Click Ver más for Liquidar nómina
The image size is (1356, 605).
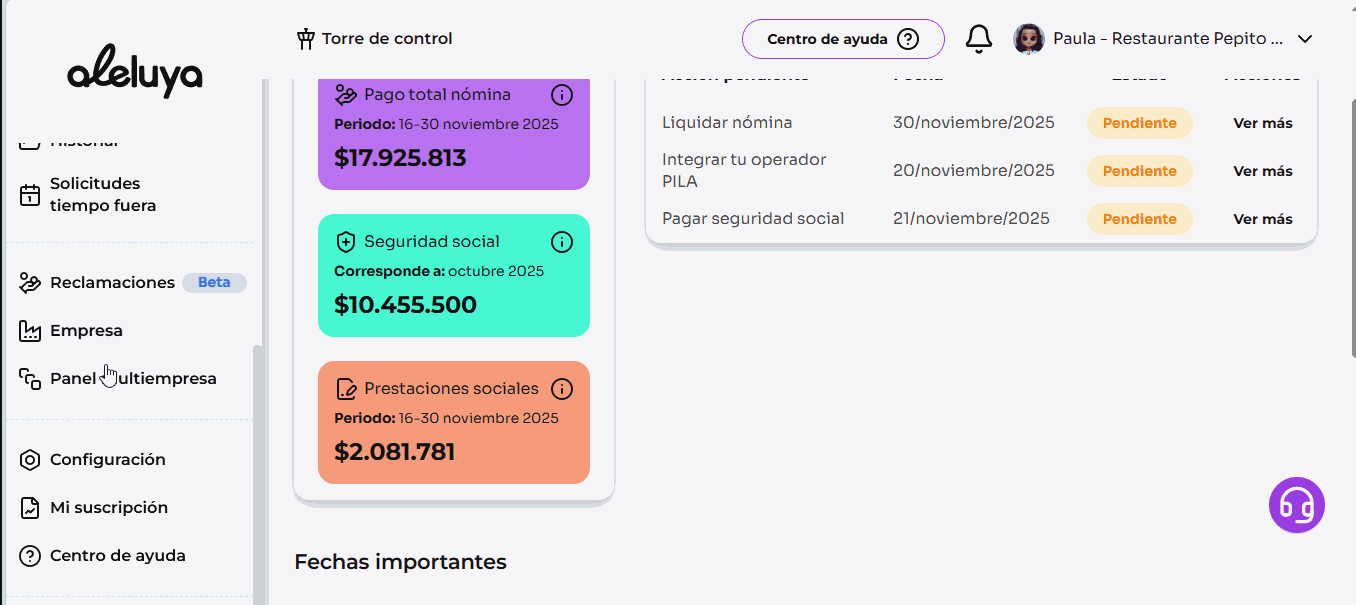pyautogui.click(x=1262, y=124)
